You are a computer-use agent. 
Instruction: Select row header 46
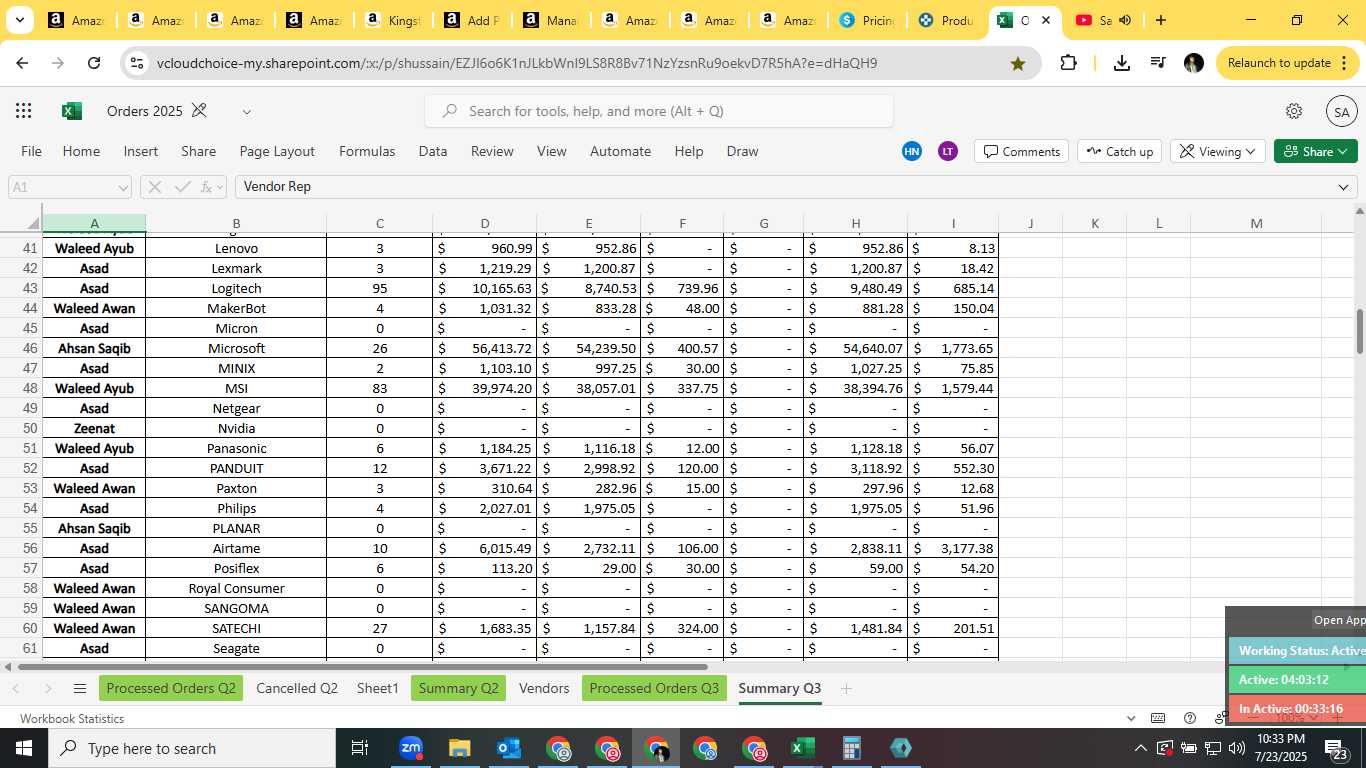click(21, 348)
